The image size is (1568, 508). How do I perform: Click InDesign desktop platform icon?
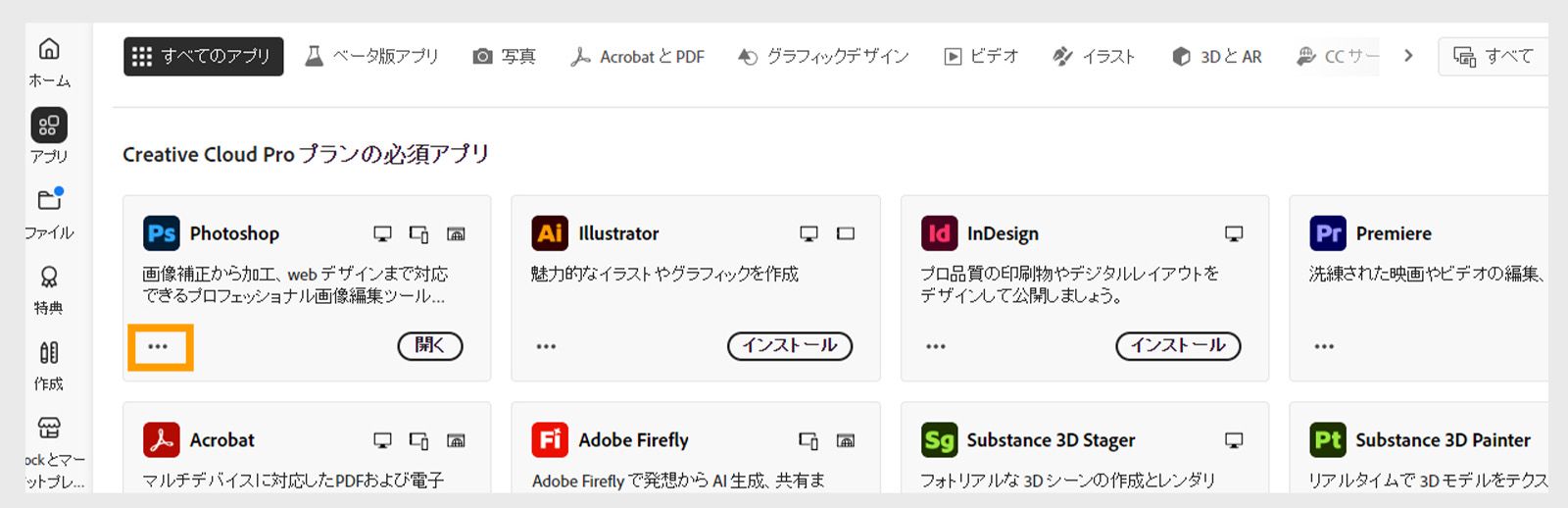pos(1234,233)
